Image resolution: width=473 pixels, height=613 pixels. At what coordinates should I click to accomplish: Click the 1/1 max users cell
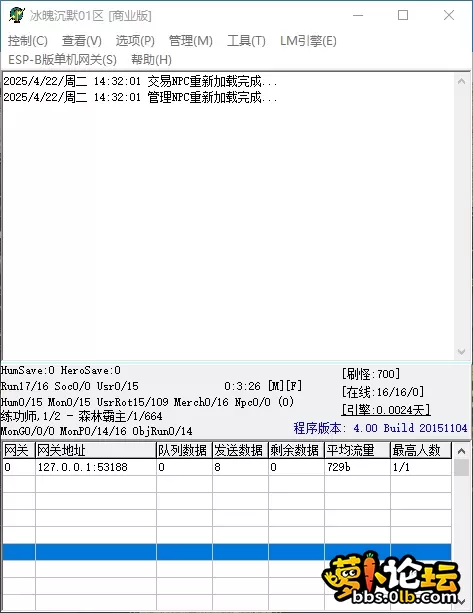421,467
